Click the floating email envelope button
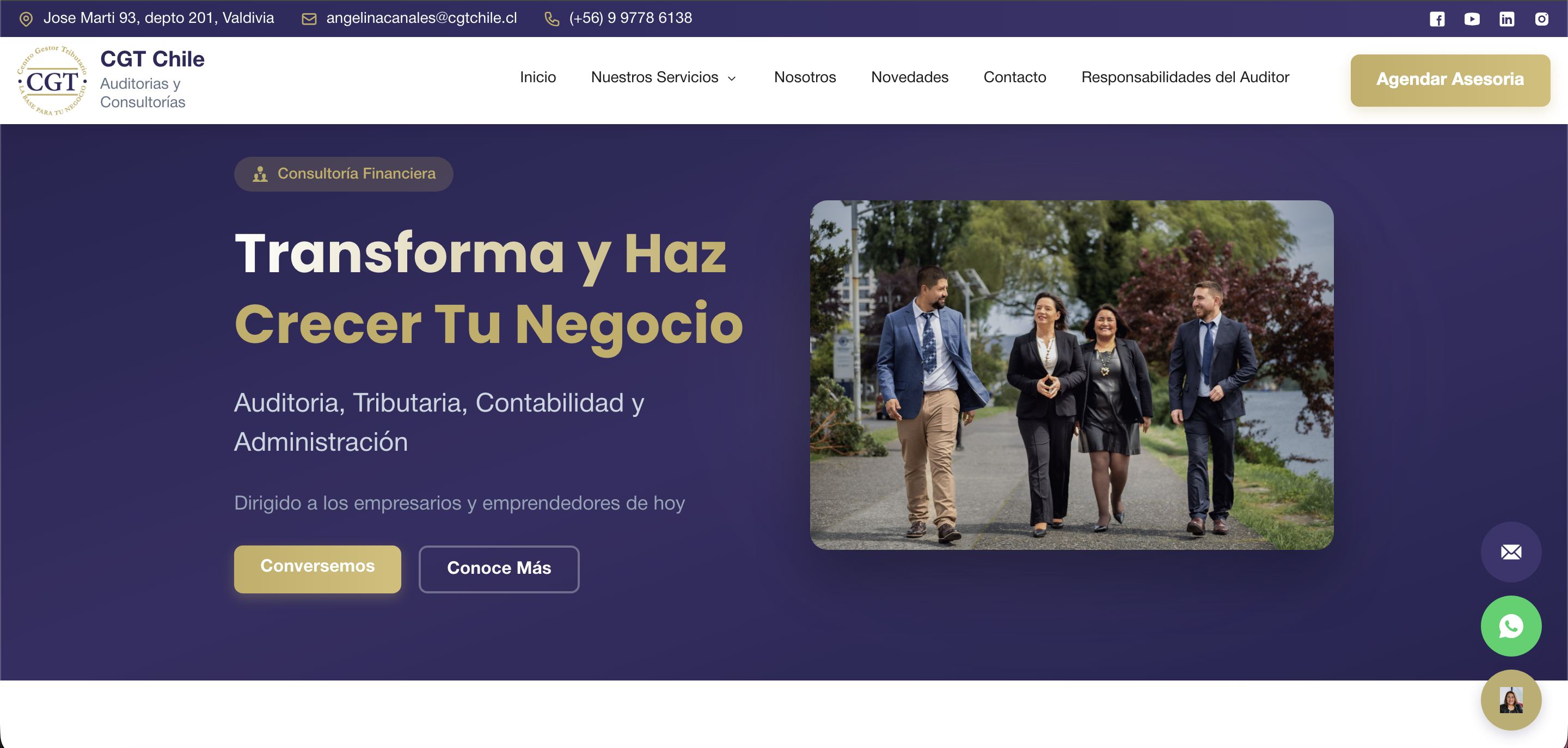1568x748 pixels. pyautogui.click(x=1510, y=551)
